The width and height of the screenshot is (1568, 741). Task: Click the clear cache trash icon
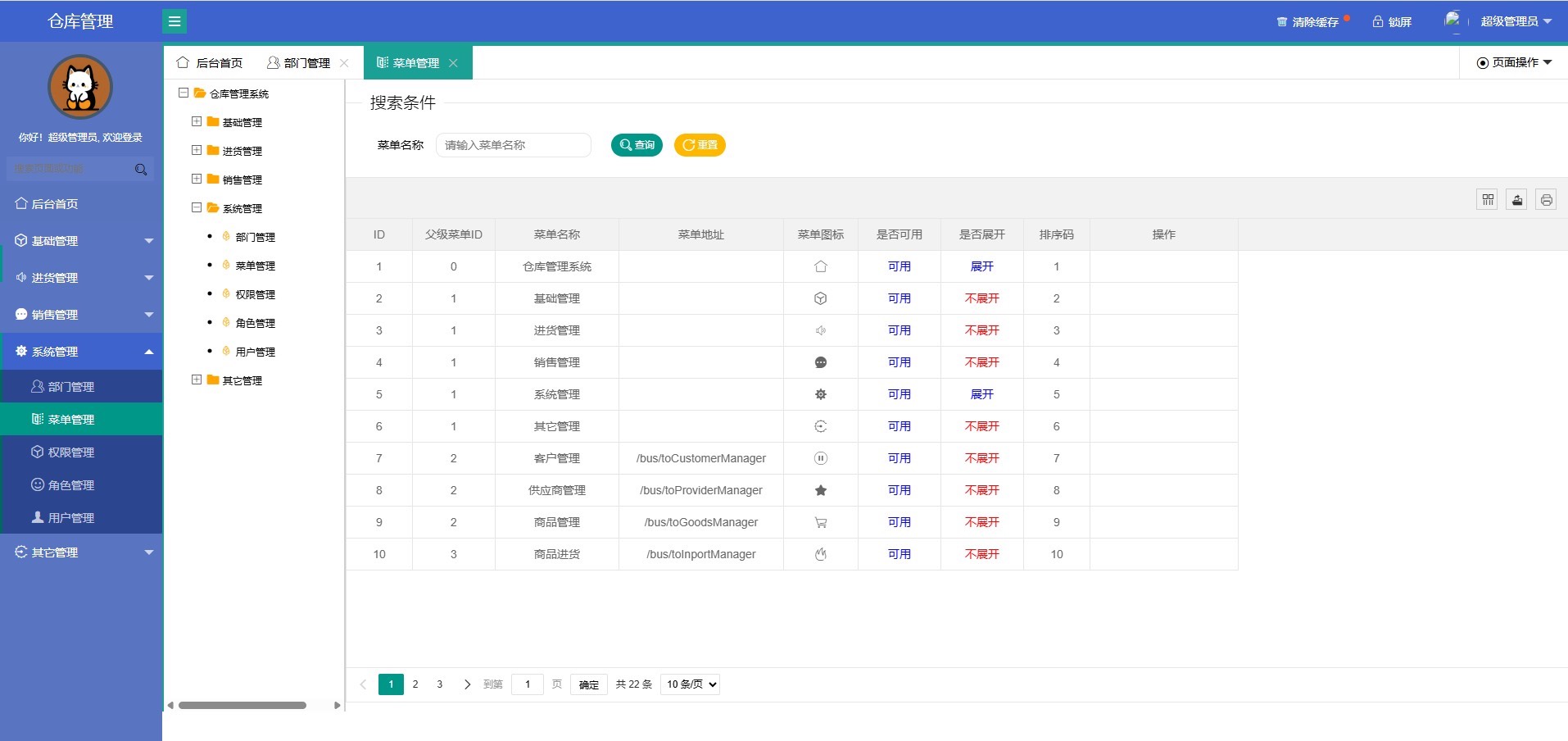pyautogui.click(x=1282, y=22)
